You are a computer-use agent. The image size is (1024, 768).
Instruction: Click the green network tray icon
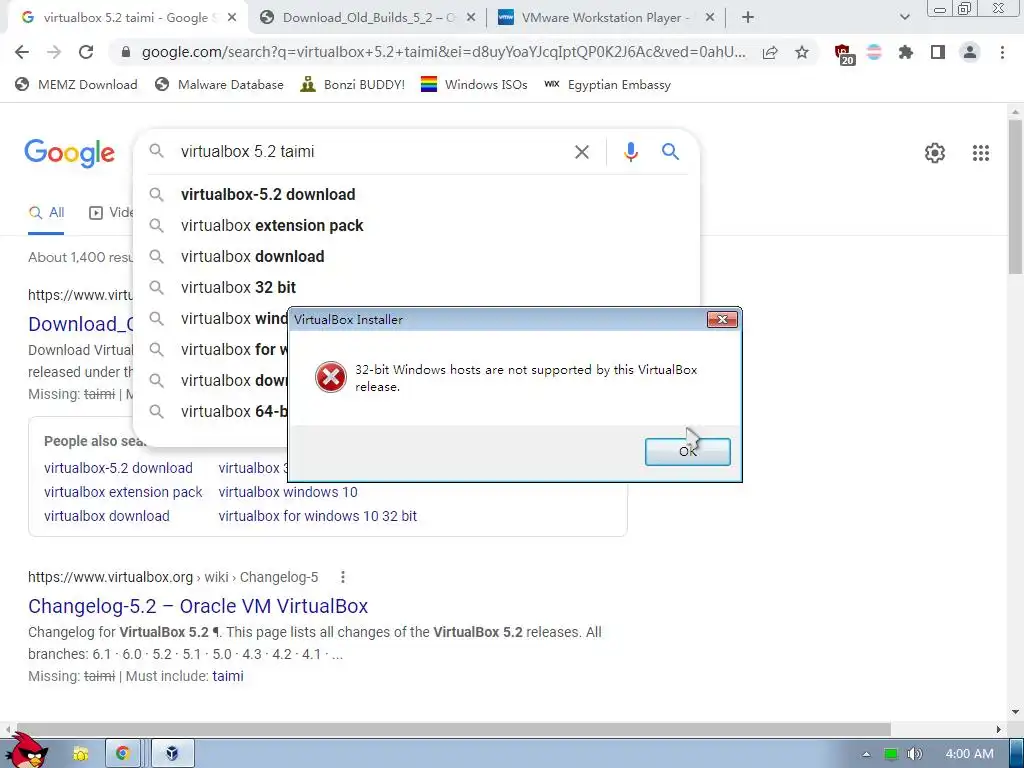pos(891,754)
